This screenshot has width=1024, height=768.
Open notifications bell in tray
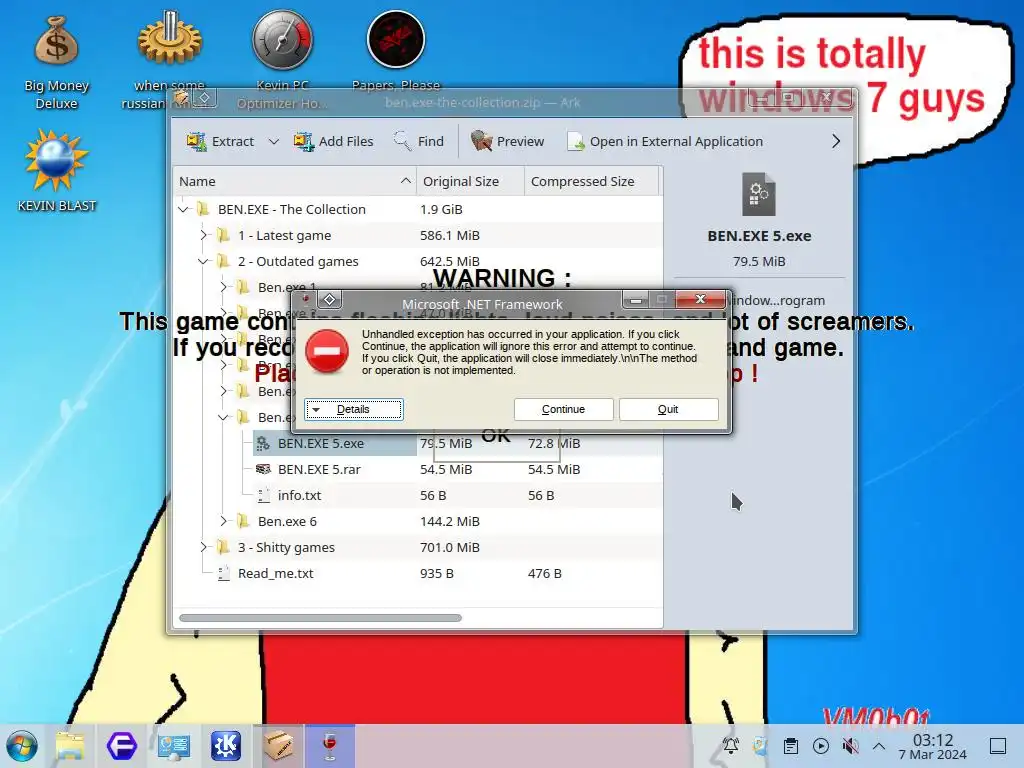coord(730,746)
